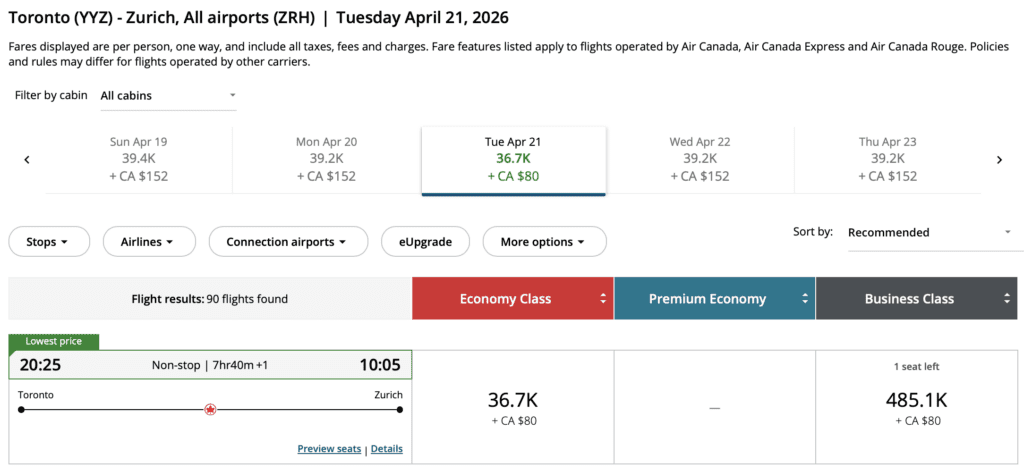Open the Preview seats link
The height and width of the screenshot is (471, 1024).
(329, 449)
